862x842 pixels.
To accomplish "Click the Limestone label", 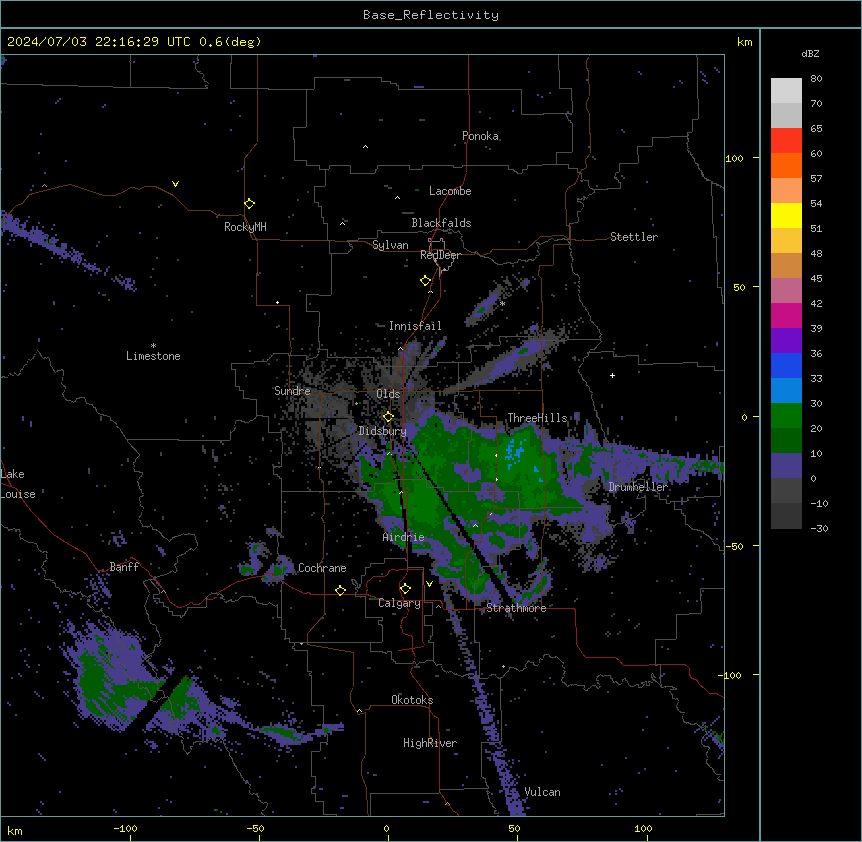I will (153, 356).
